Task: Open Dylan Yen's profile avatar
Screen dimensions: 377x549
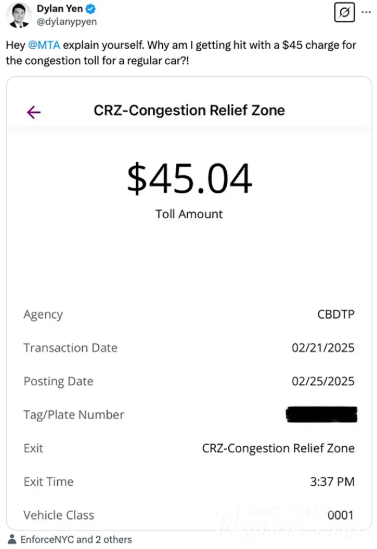Action: (19, 15)
